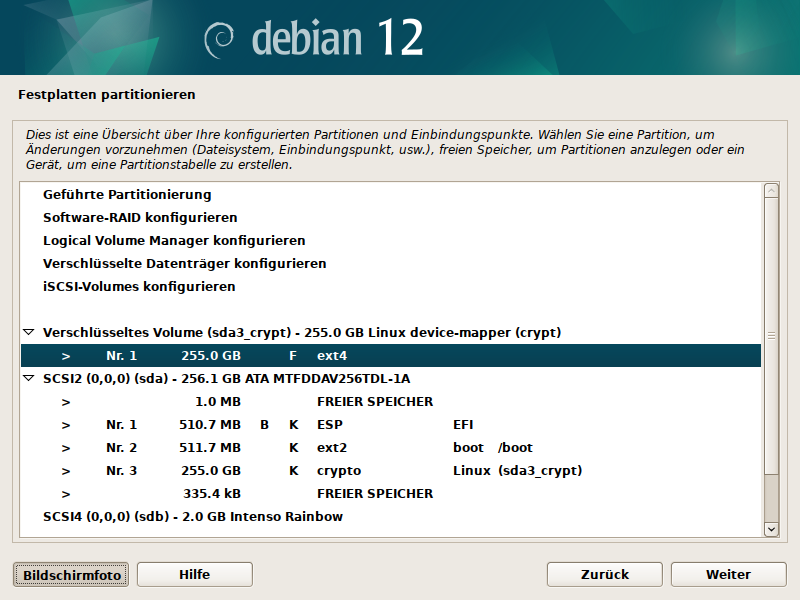This screenshot has height=600, width=800.
Task: Click the scrollbar up arrow
Action: (771, 190)
